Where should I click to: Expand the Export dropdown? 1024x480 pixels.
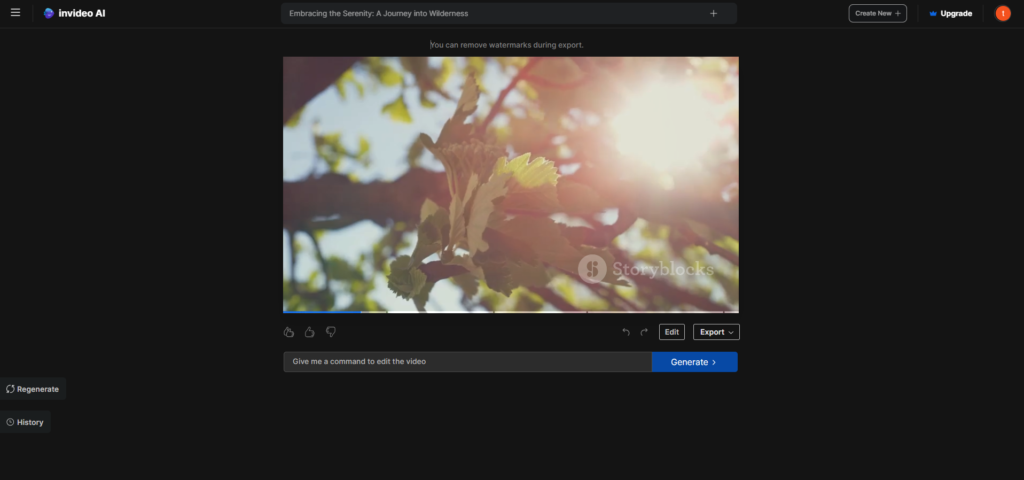pos(716,332)
